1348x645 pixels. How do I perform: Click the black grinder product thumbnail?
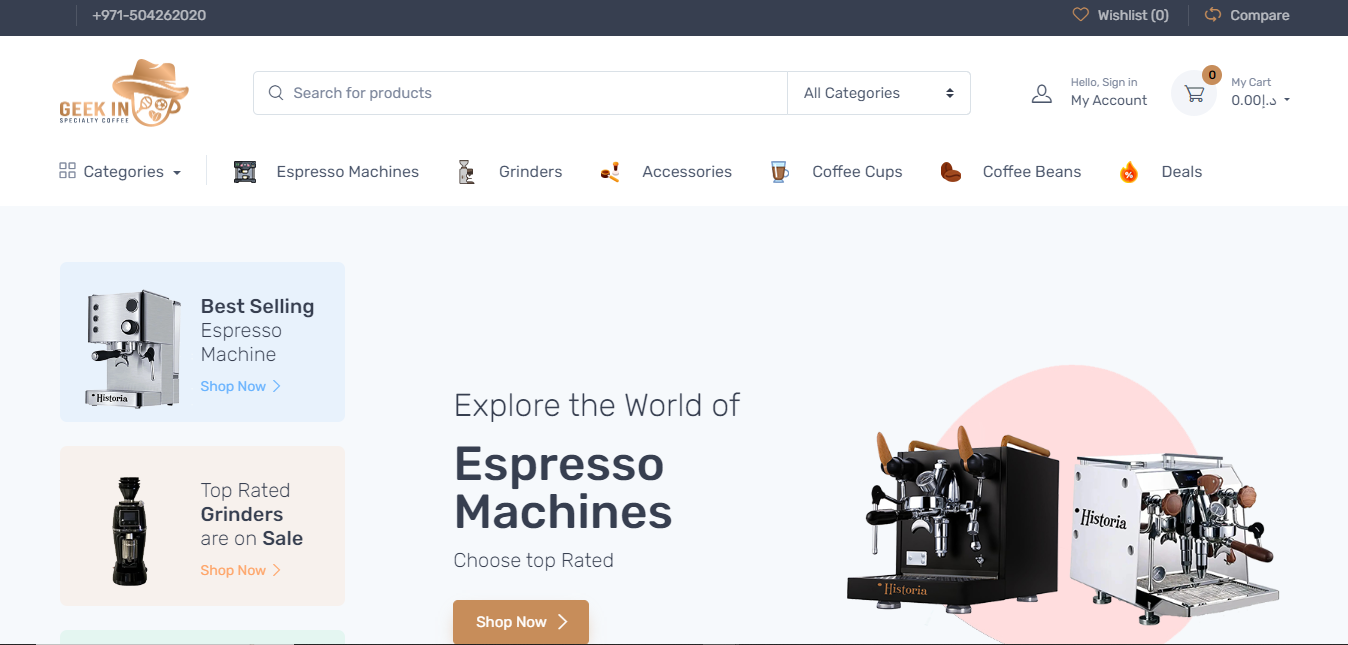tap(130, 530)
